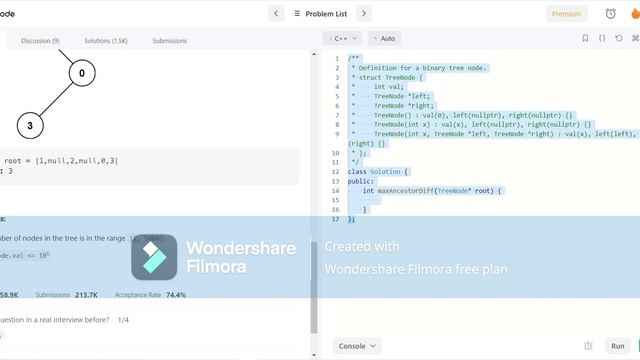This screenshot has height=360, width=640.
Task: Click the Premium button
Action: coord(567,14)
